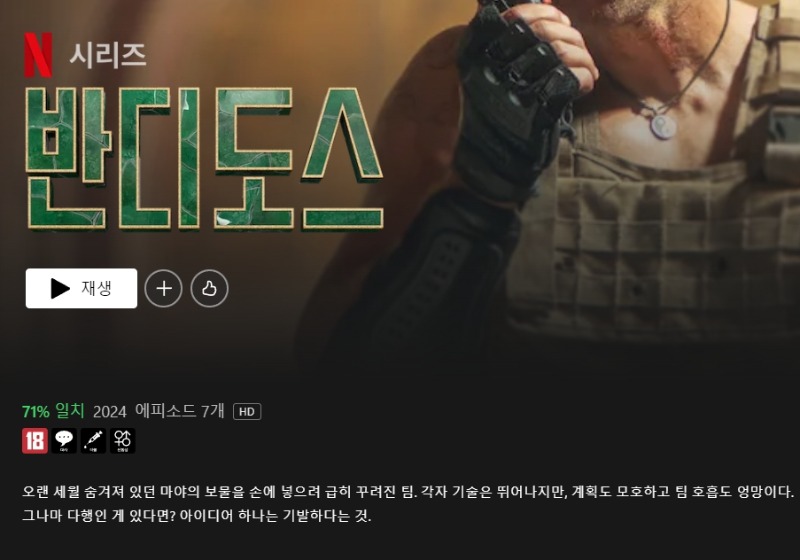Click the white play triangle inside 재생 button

point(60,289)
